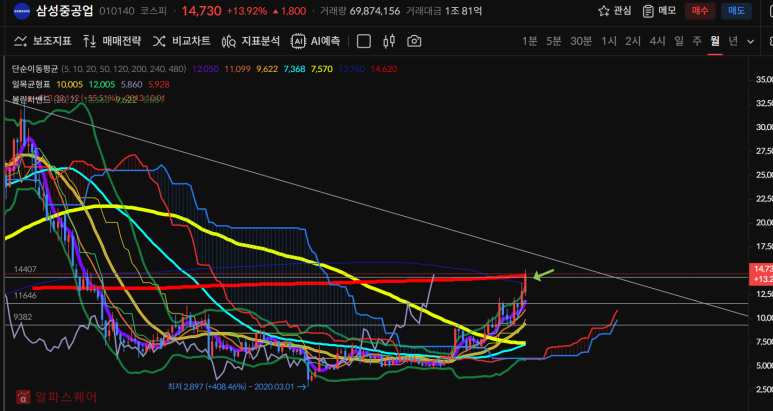Switch to 1분 timeframe
Image resolution: width=773 pixels, height=411 pixels.
pyautogui.click(x=529, y=41)
